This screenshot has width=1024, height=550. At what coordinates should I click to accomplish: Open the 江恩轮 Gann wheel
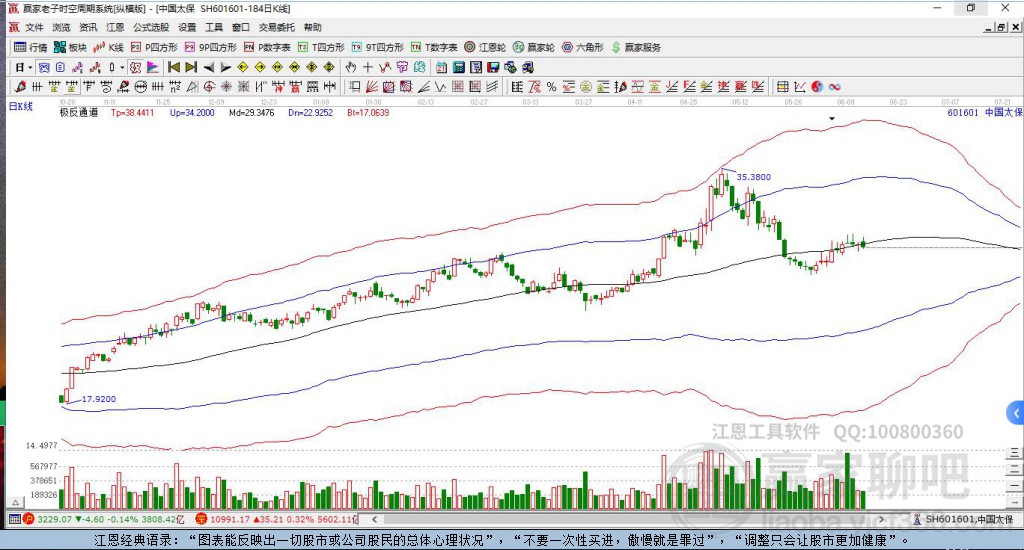[x=485, y=47]
